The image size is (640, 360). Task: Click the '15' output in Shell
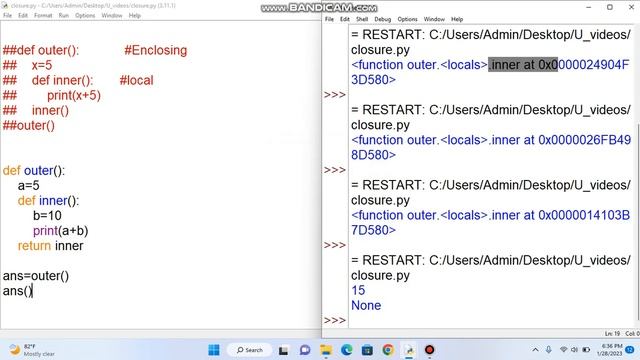pos(358,290)
